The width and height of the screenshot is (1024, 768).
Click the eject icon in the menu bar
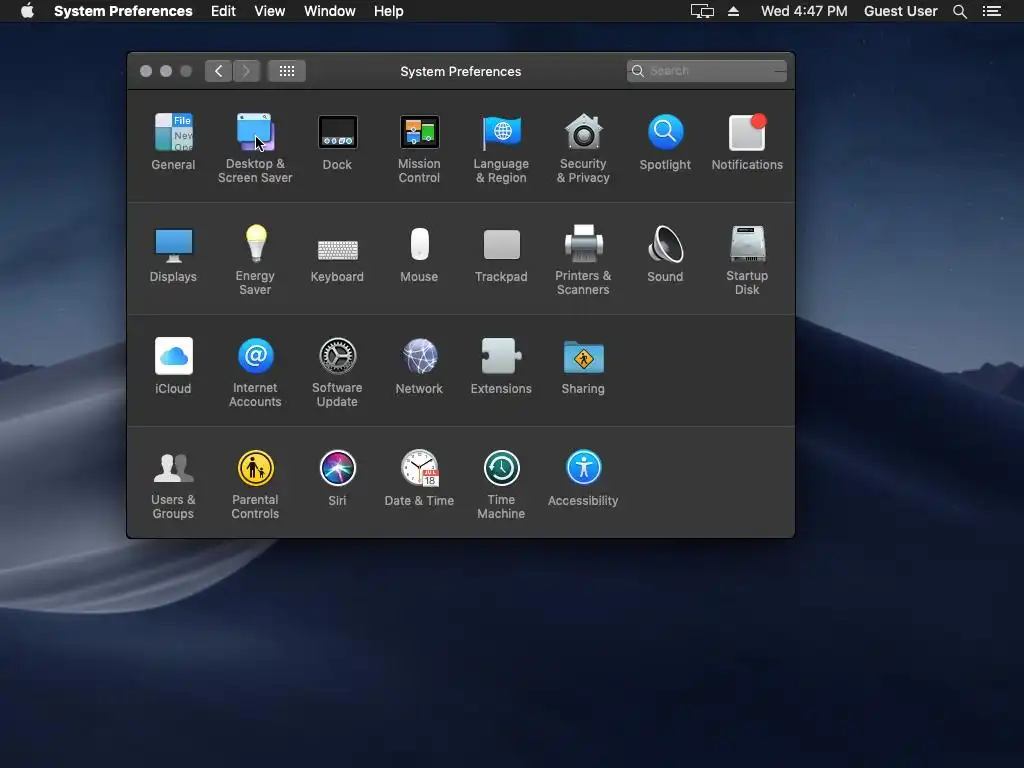(733, 11)
